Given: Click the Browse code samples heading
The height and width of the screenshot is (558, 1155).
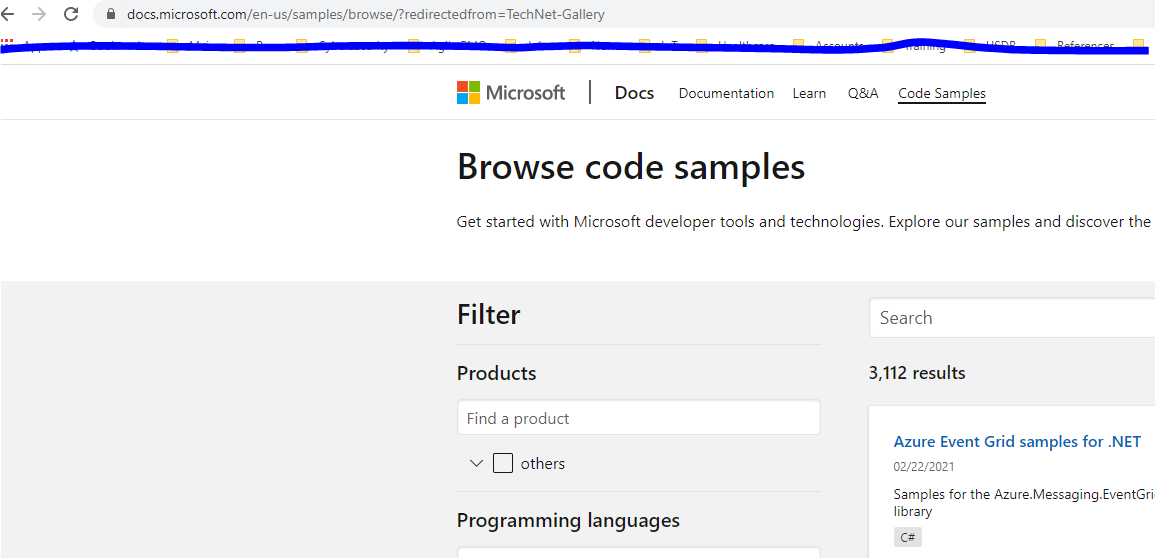Looking at the screenshot, I should (x=631, y=167).
